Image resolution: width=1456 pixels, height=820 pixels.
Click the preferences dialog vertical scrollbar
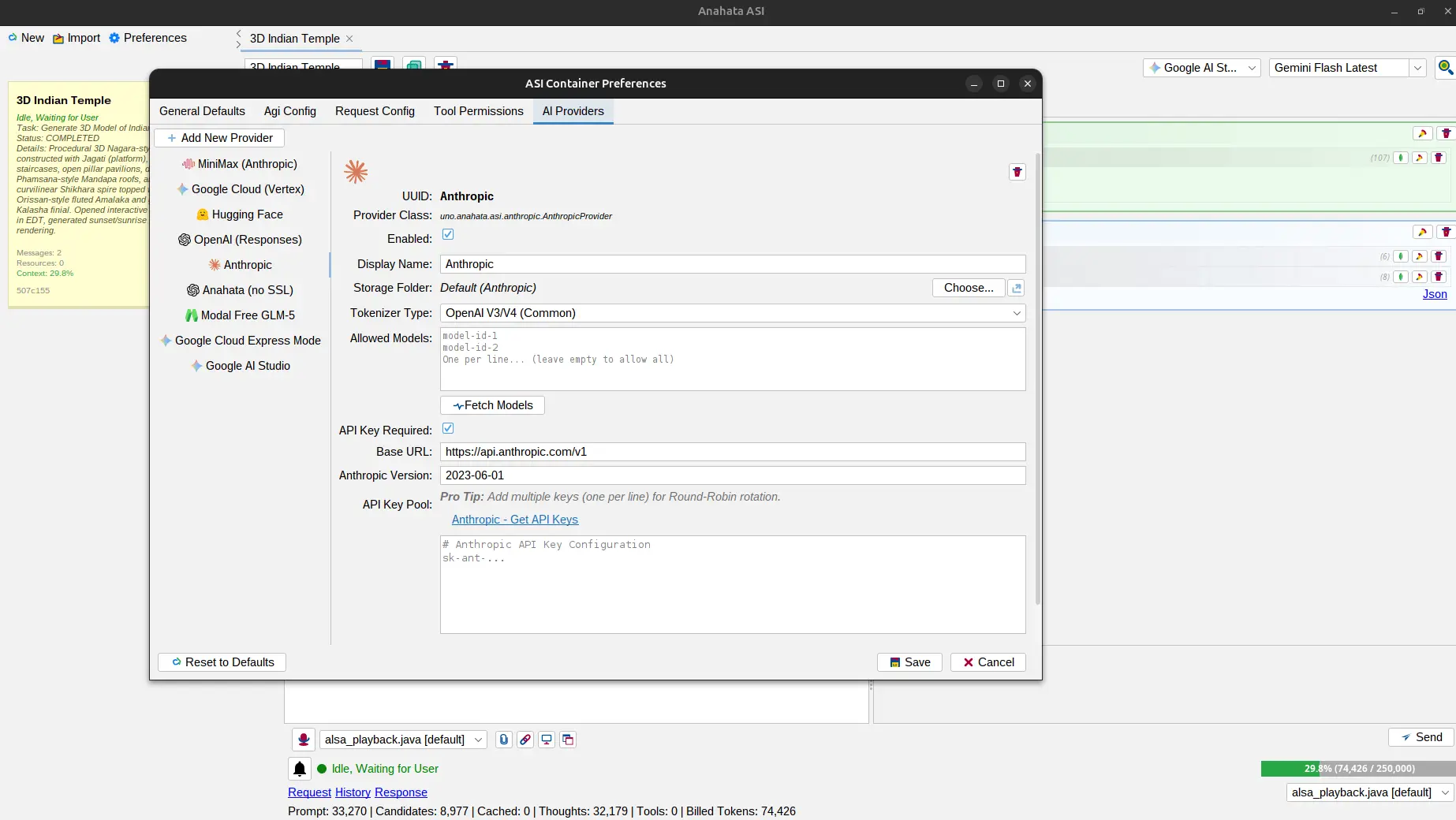point(1037,378)
